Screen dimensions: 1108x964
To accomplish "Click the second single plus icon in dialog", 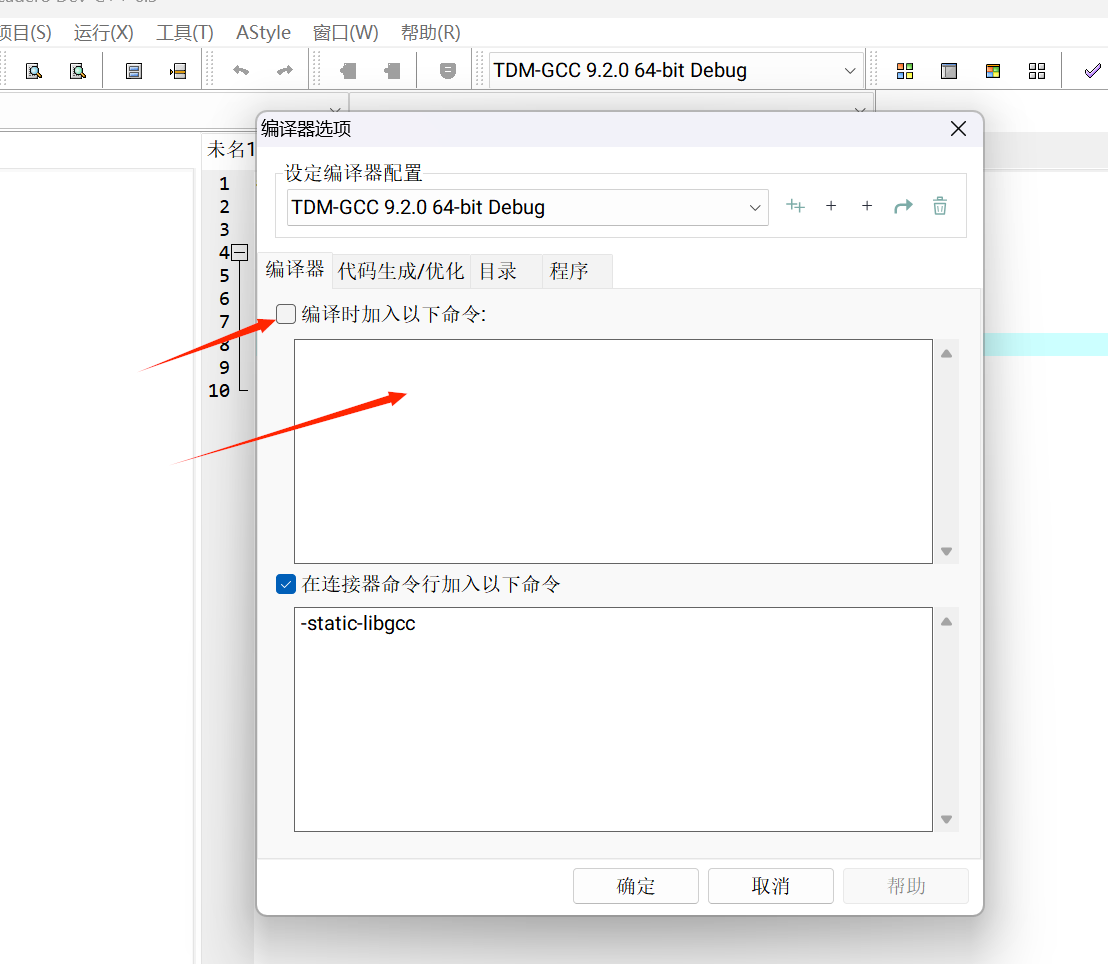I will [x=867, y=206].
